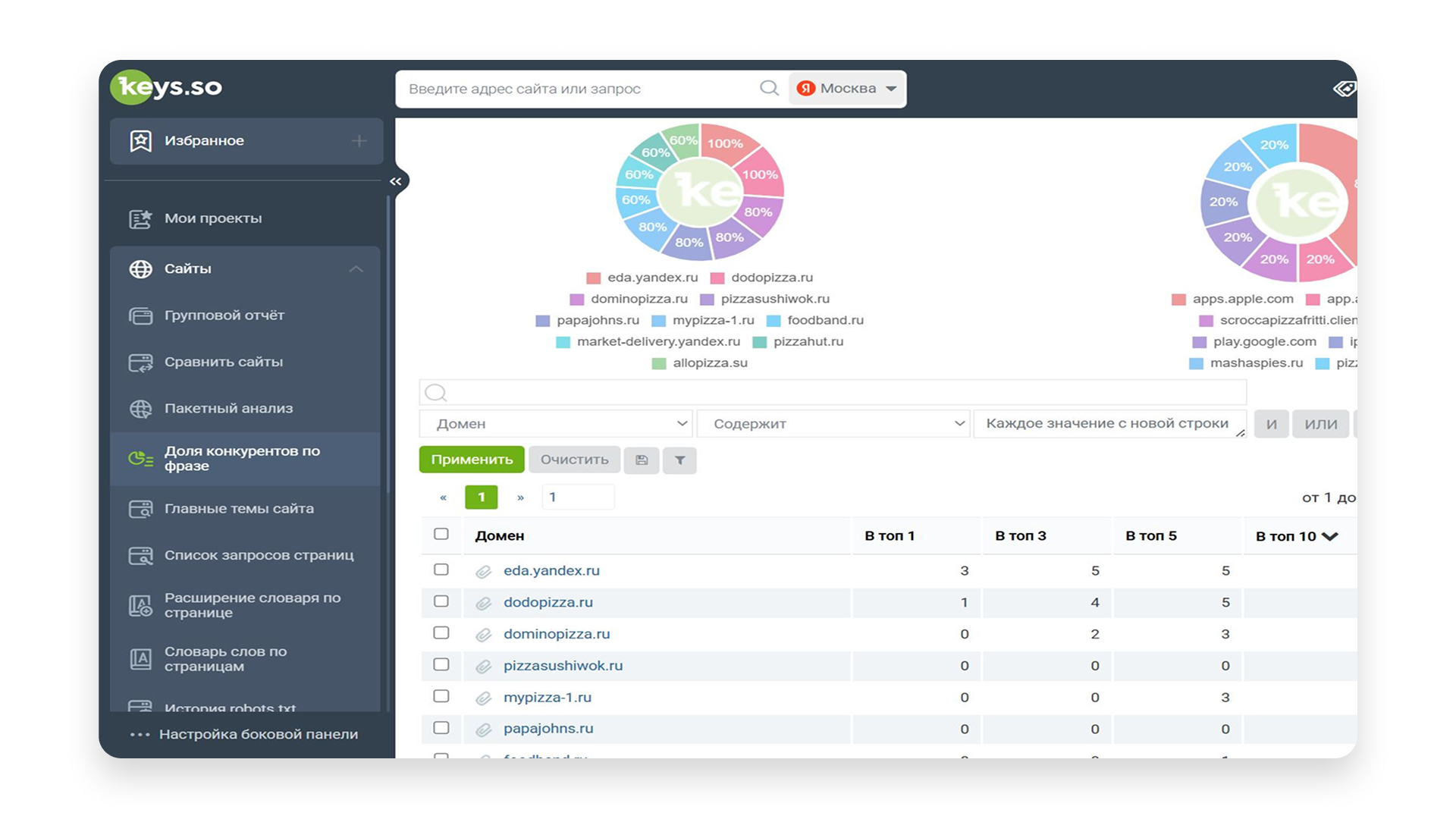Click the Словарь слов по страницам icon
This screenshot has height=819, width=1456.
pos(140,659)
